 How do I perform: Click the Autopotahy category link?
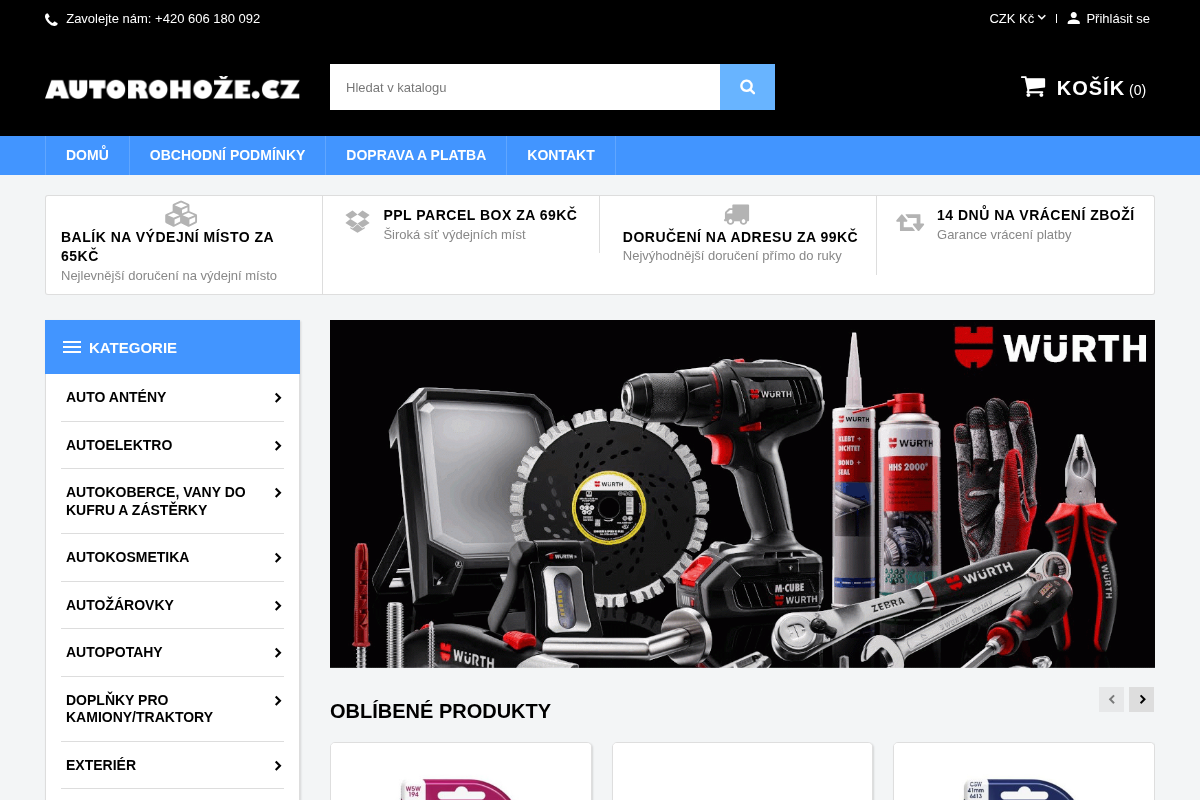point(114,652)
